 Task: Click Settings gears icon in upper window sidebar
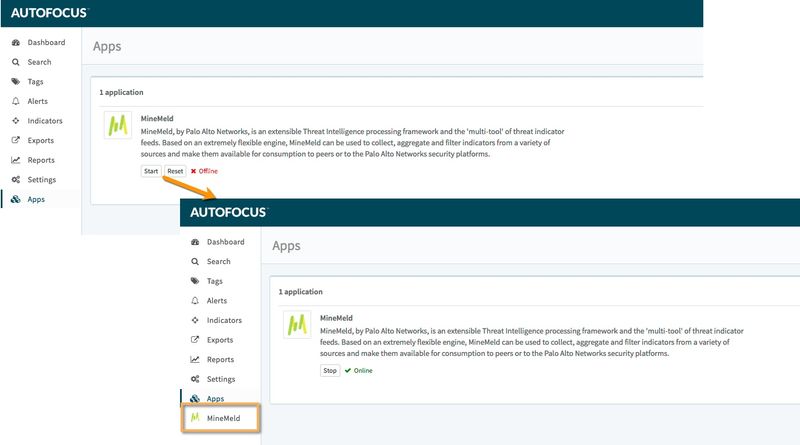(16, 180)
